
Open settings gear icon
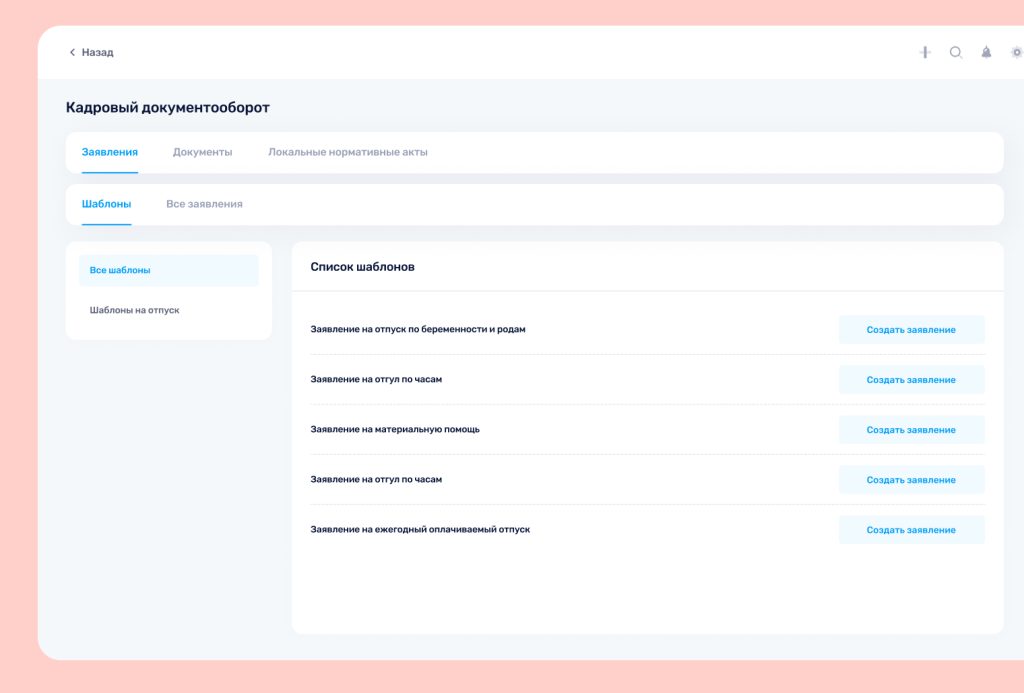point(1016,52)
